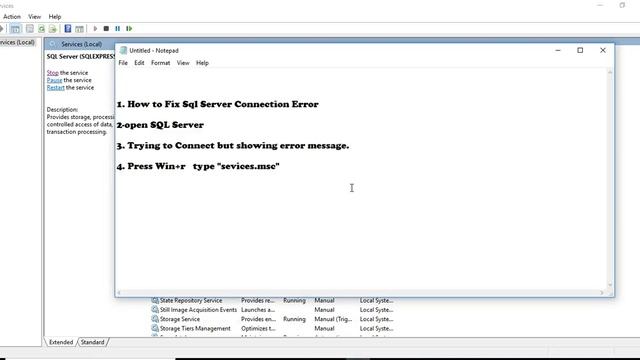Click Show/Hide Console Tree toolbar icon
Image resolution: width=640 pixels, height=360 pixels.
tap(16, 29)
